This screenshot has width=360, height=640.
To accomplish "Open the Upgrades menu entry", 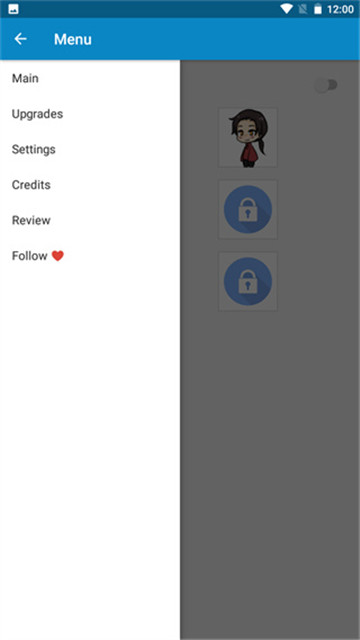I will [90, 114].
